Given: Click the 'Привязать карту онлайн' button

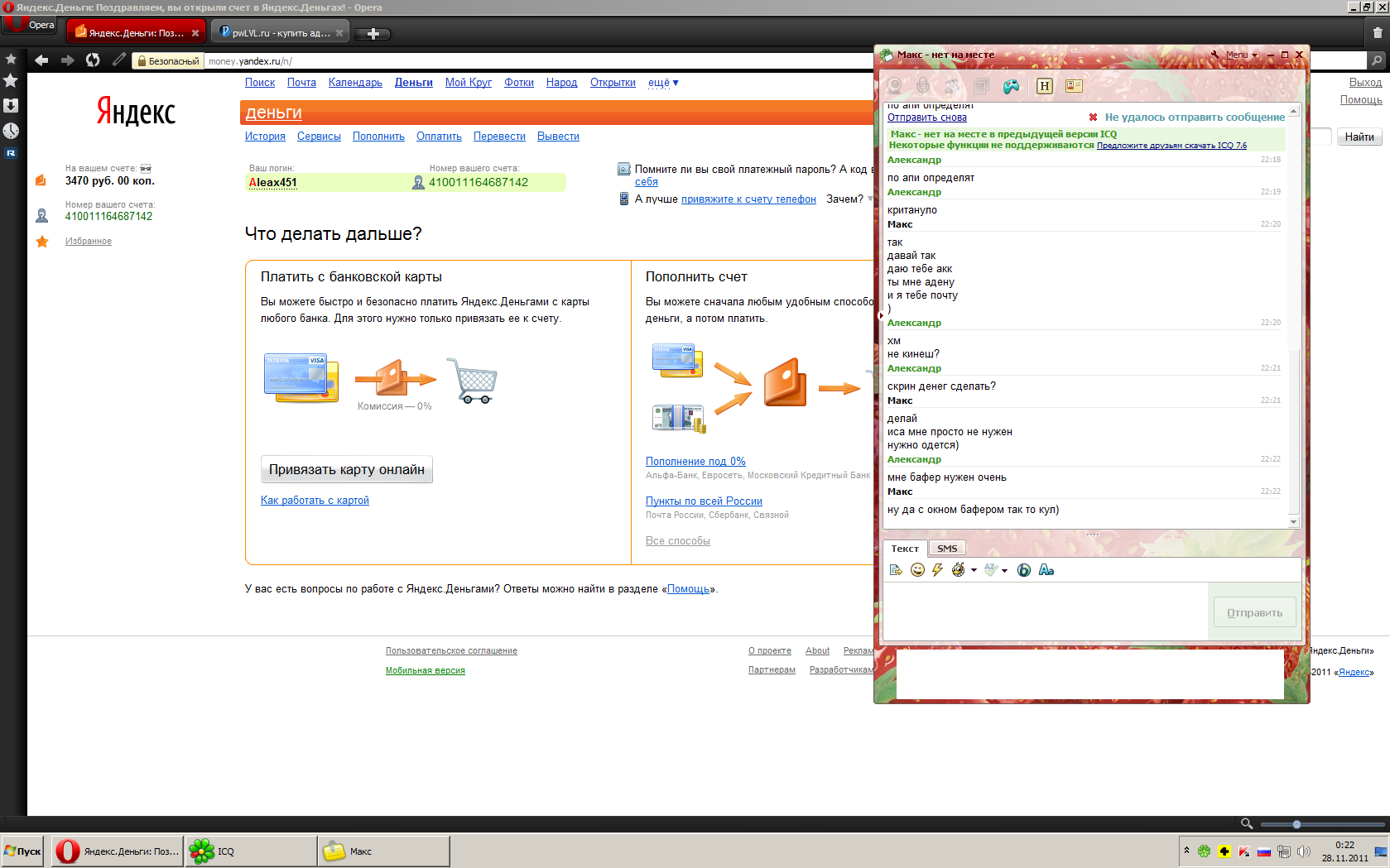Looking at the screenshot, I should point(347,469).
